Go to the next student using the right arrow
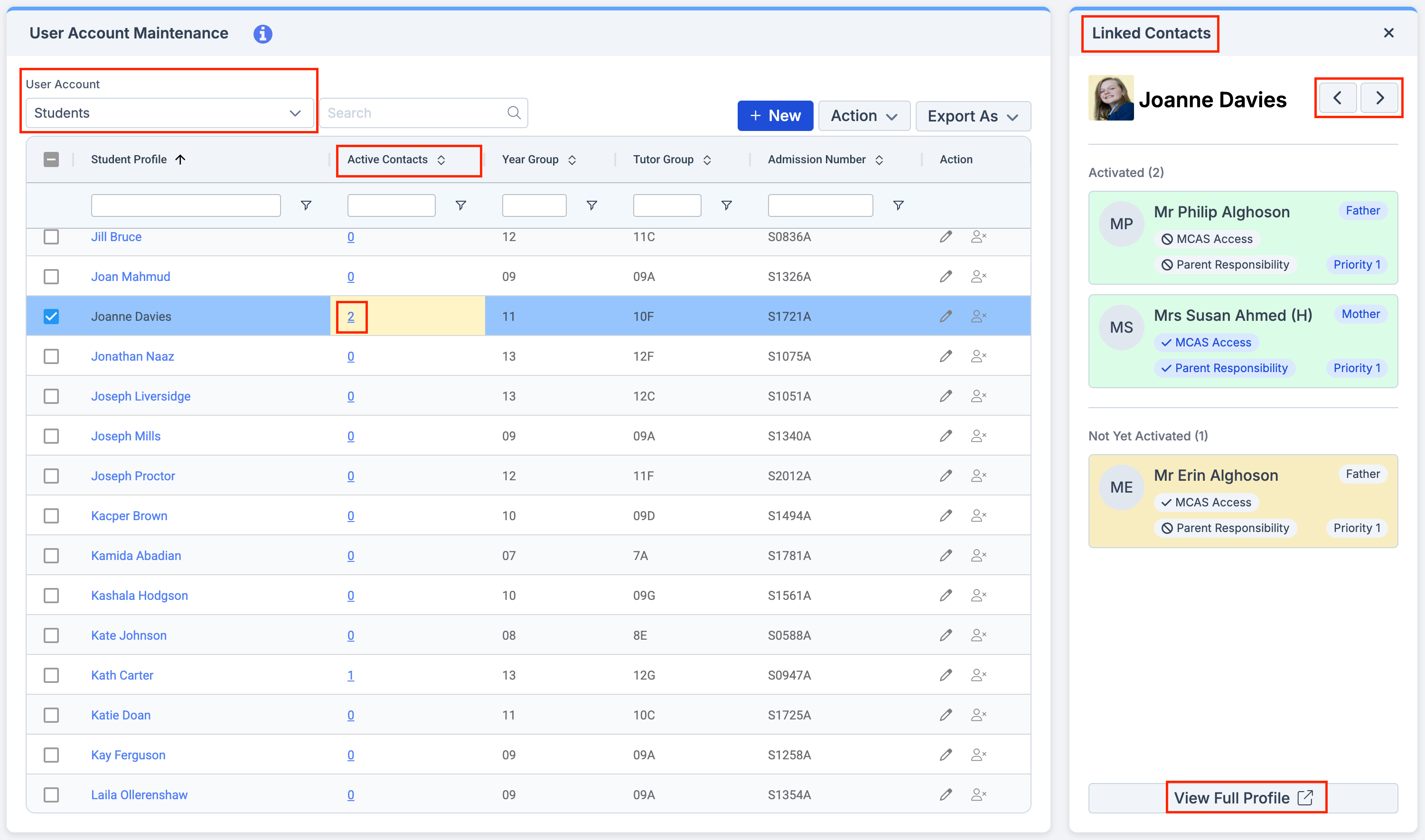Viewport: 1425px width, 840px height. tap(1380, 97)
